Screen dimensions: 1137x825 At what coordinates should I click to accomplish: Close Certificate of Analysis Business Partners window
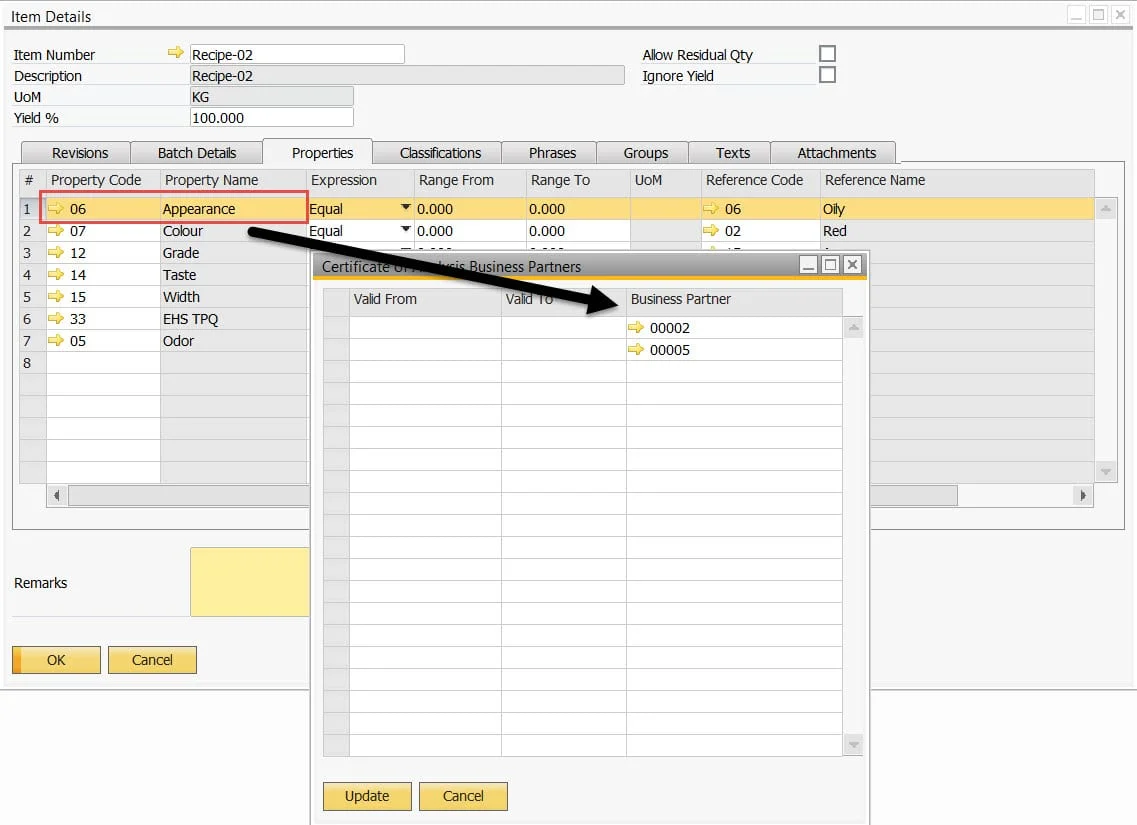853,265
